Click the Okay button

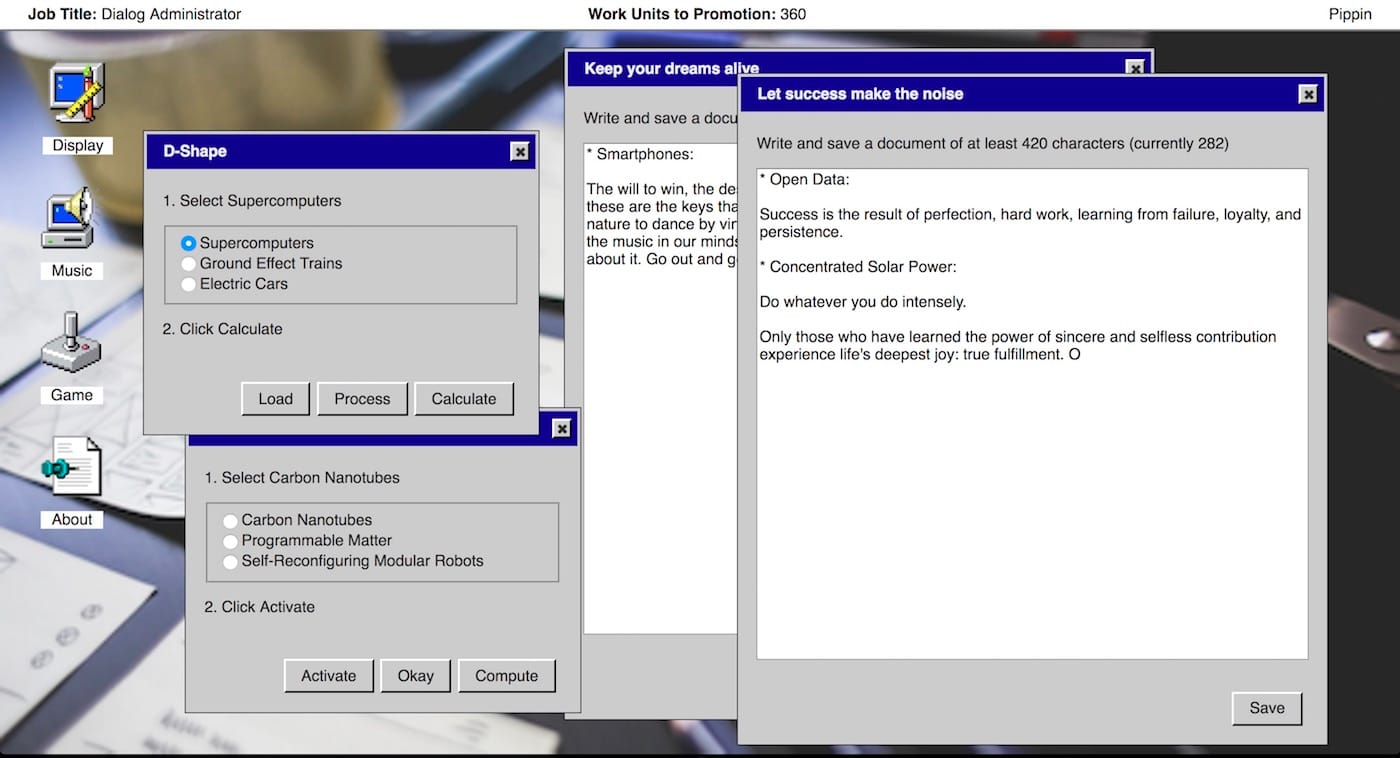tap(416, 675)
